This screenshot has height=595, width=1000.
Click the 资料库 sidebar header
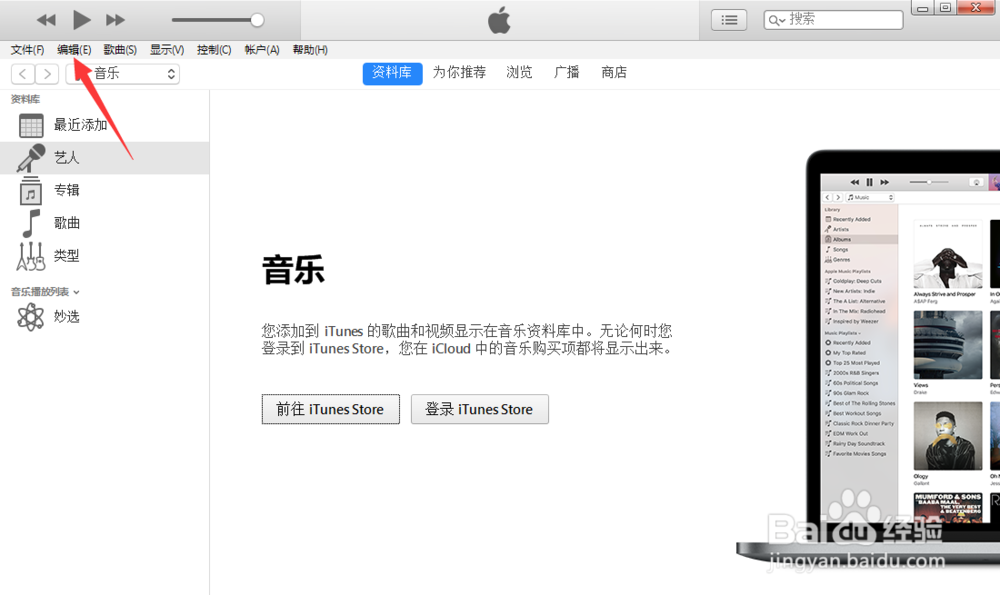(26, 99)
